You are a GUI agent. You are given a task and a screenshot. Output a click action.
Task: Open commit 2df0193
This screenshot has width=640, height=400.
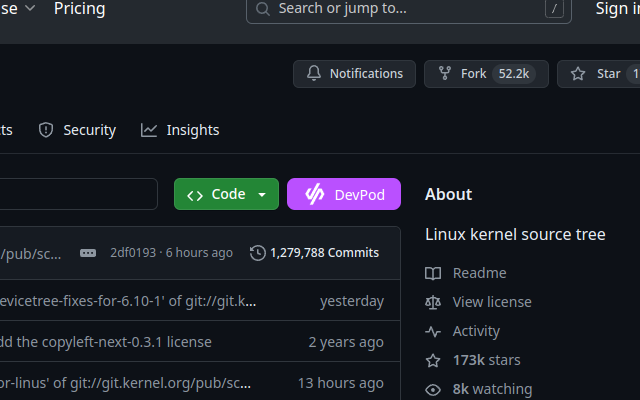[132, 253]
